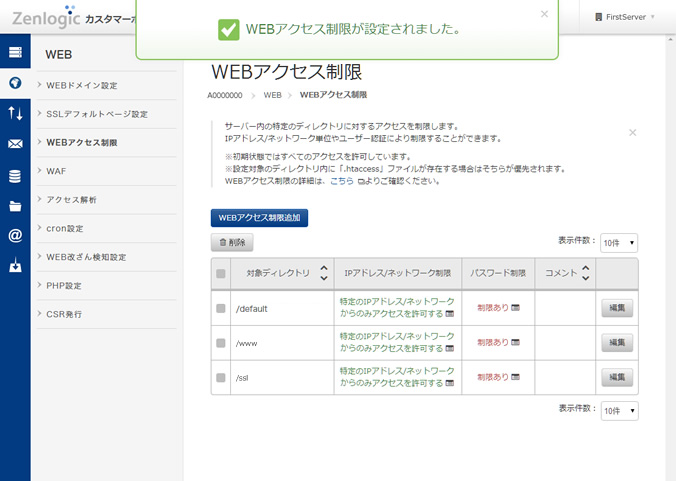Click the WEBアクセス制限追加 button
The image size is (676, 481).
259,218
